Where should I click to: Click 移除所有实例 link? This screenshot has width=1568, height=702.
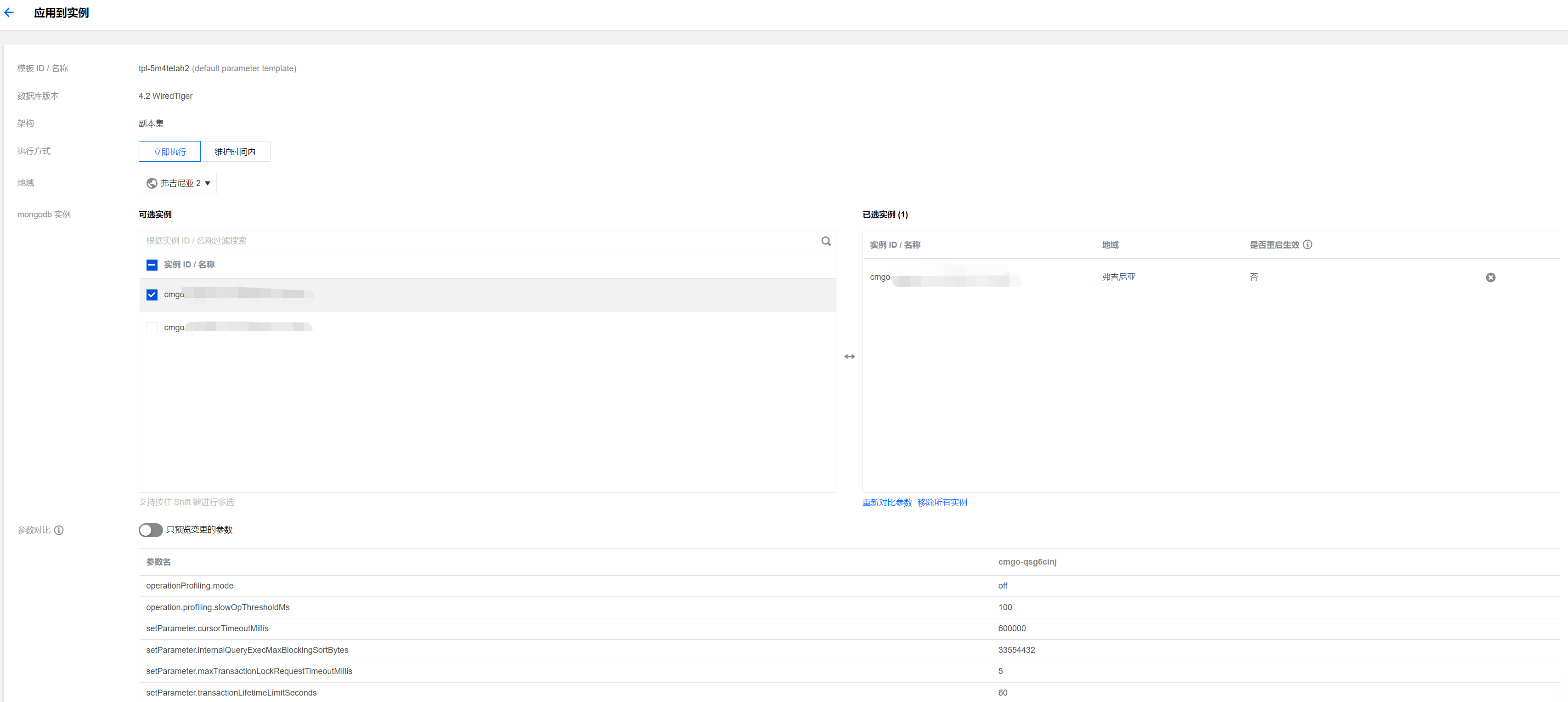(x=942, y=503)
